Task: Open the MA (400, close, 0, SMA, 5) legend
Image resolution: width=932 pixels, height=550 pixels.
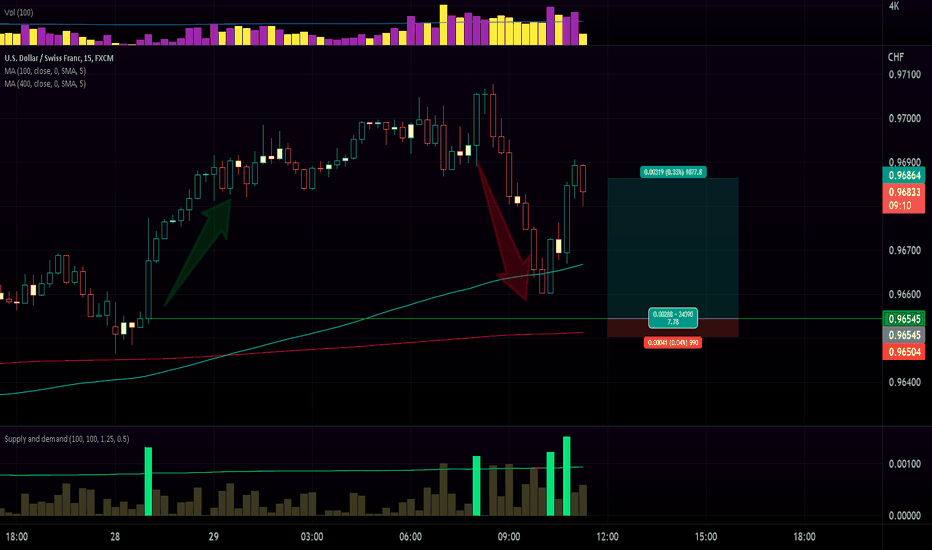Action: coord(45,84)
